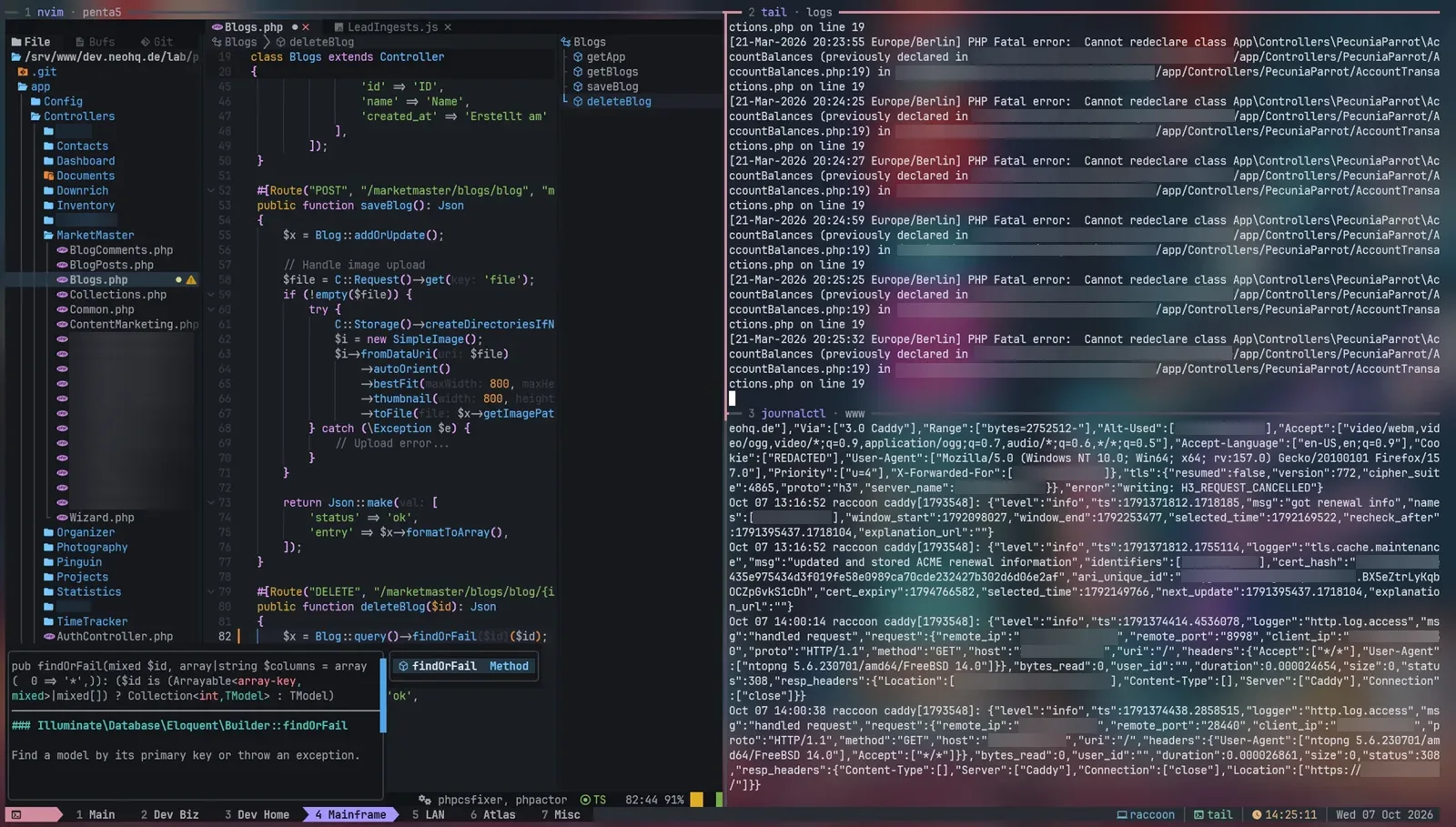Switch to tmux window 6 Atlas
The image size is (1456, 827).
pos(492,815)
